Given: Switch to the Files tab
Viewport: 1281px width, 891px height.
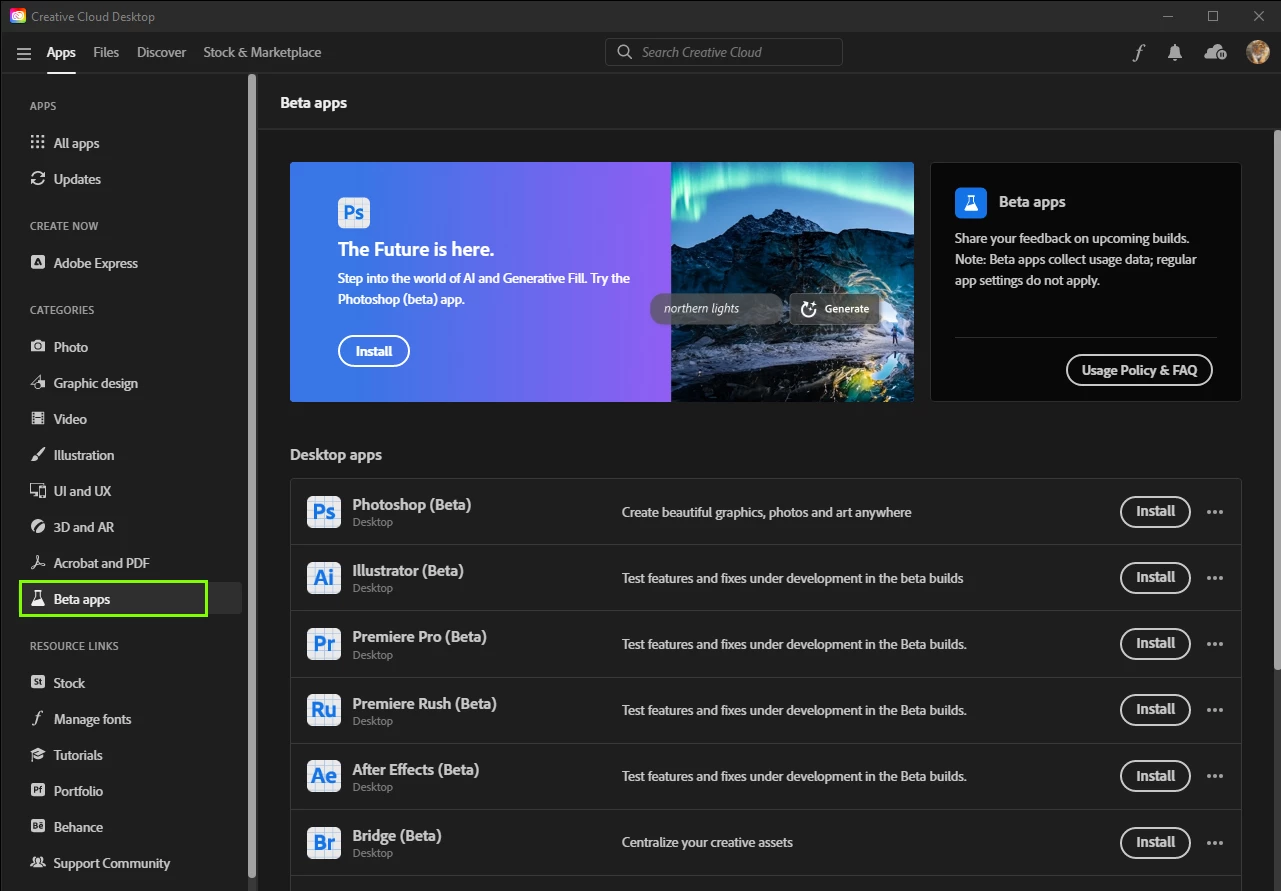Looking at the screenshot, I should coord(106,52).
